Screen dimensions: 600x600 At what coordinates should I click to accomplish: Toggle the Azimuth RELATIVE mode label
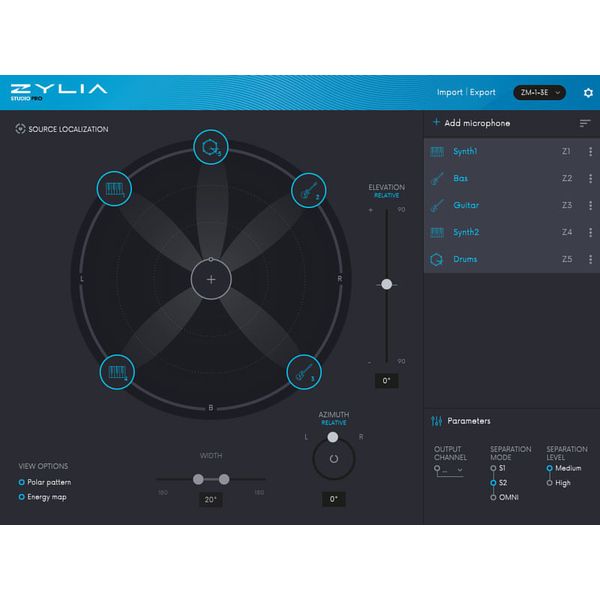coord(334,423)
